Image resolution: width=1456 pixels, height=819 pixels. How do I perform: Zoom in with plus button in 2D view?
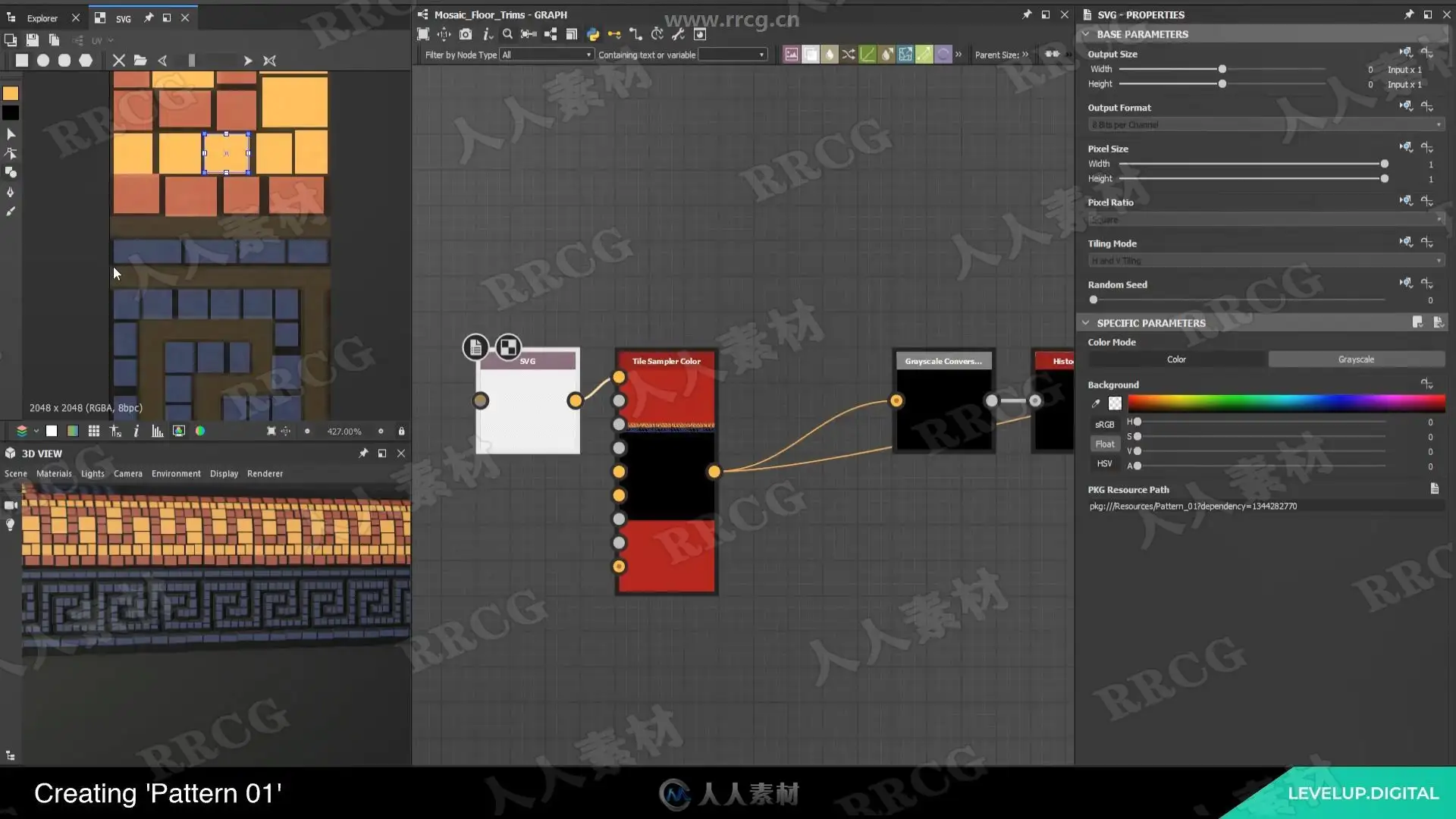381,431
